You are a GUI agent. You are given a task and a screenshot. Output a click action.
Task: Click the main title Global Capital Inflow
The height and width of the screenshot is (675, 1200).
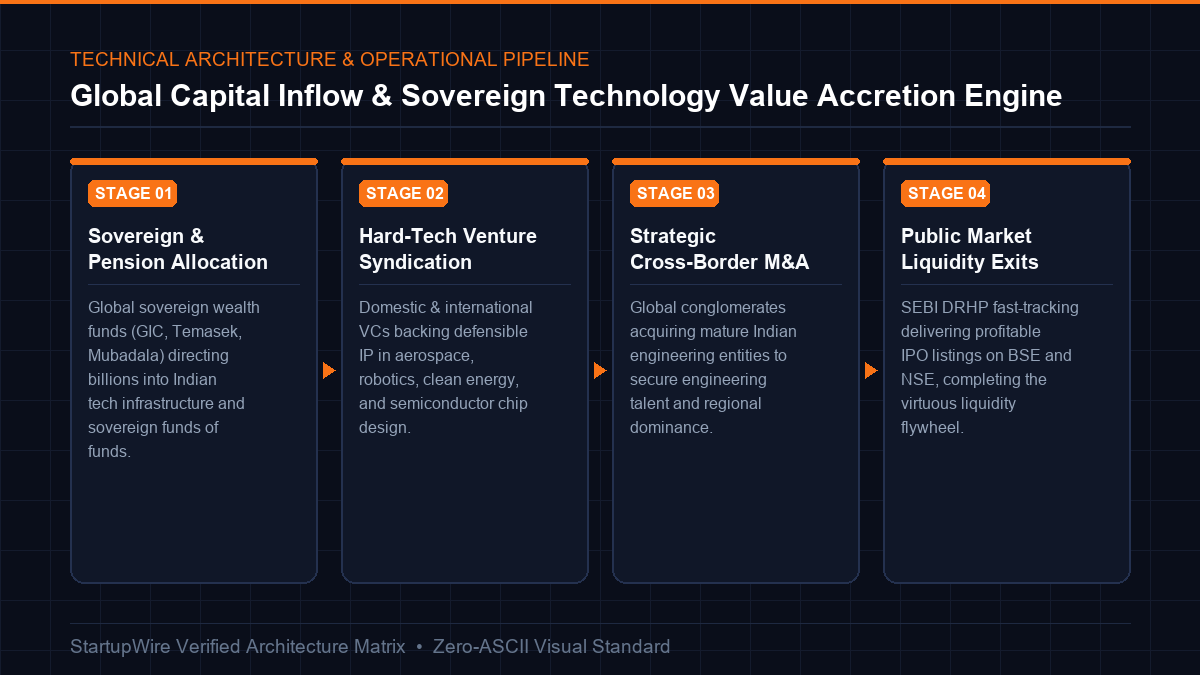coord(566,96)
